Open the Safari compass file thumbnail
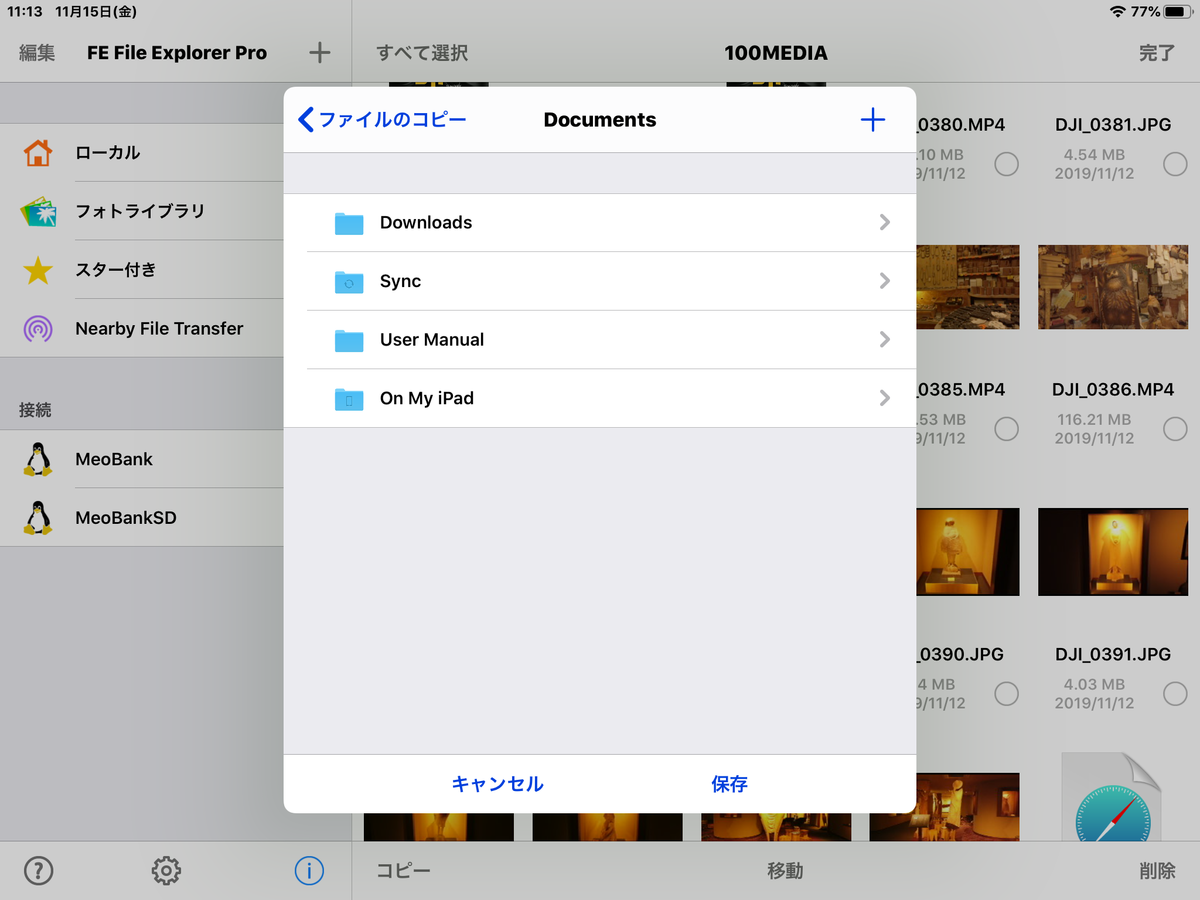1200x900 pixels. tap(1113, 806)
